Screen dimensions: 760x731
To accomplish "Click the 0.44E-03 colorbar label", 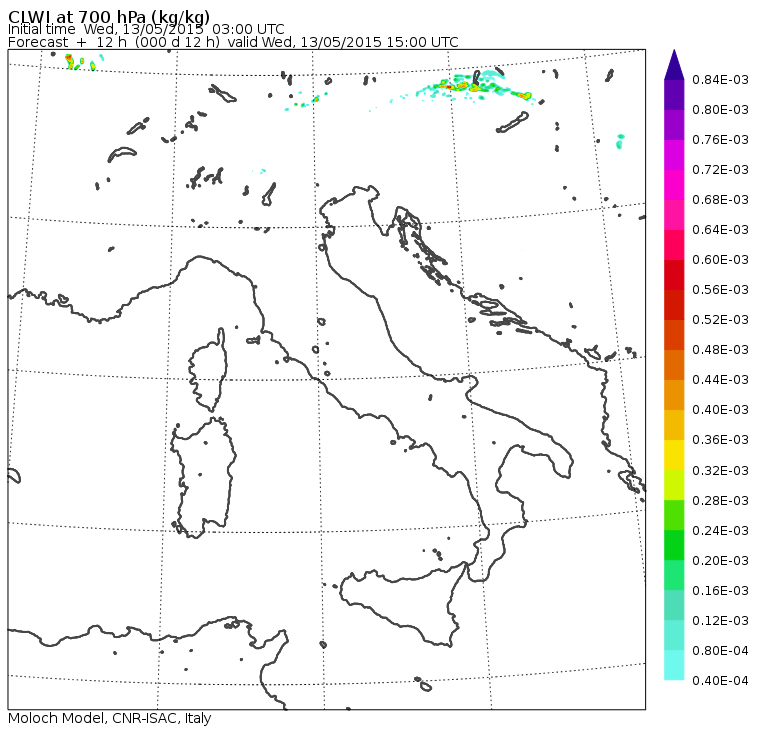I will (720, 380).
